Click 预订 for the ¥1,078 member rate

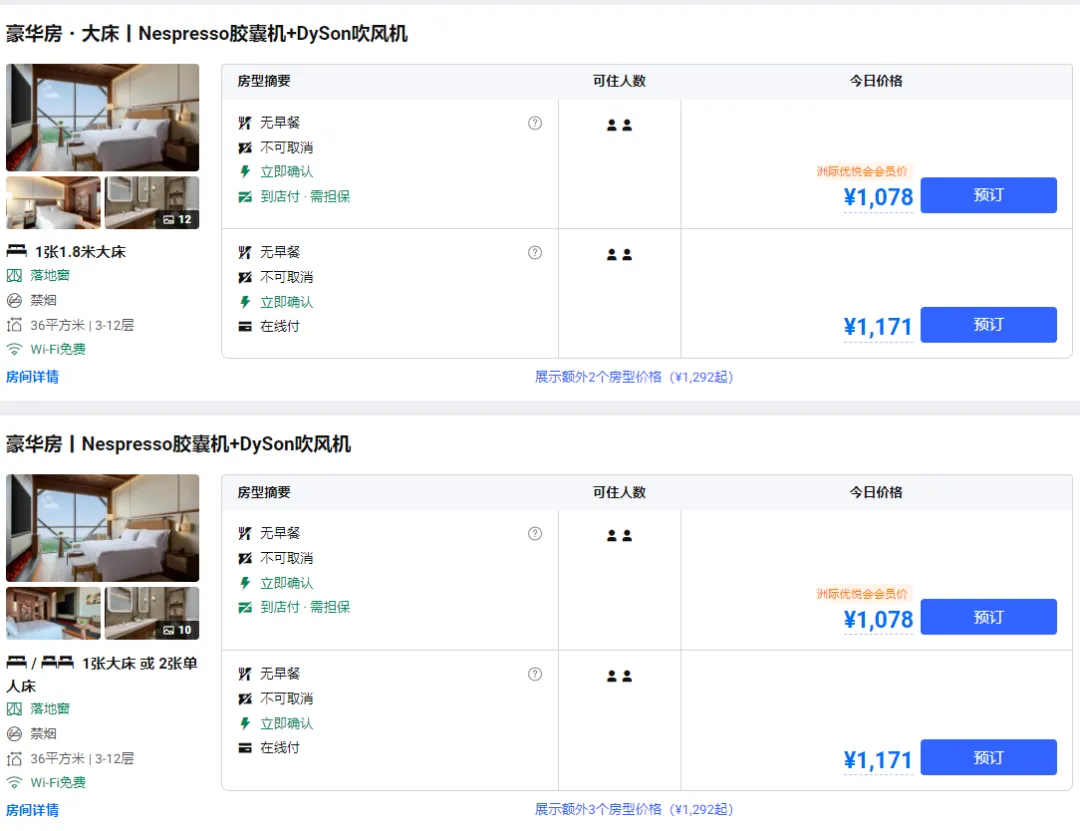[x=988, y=195]
